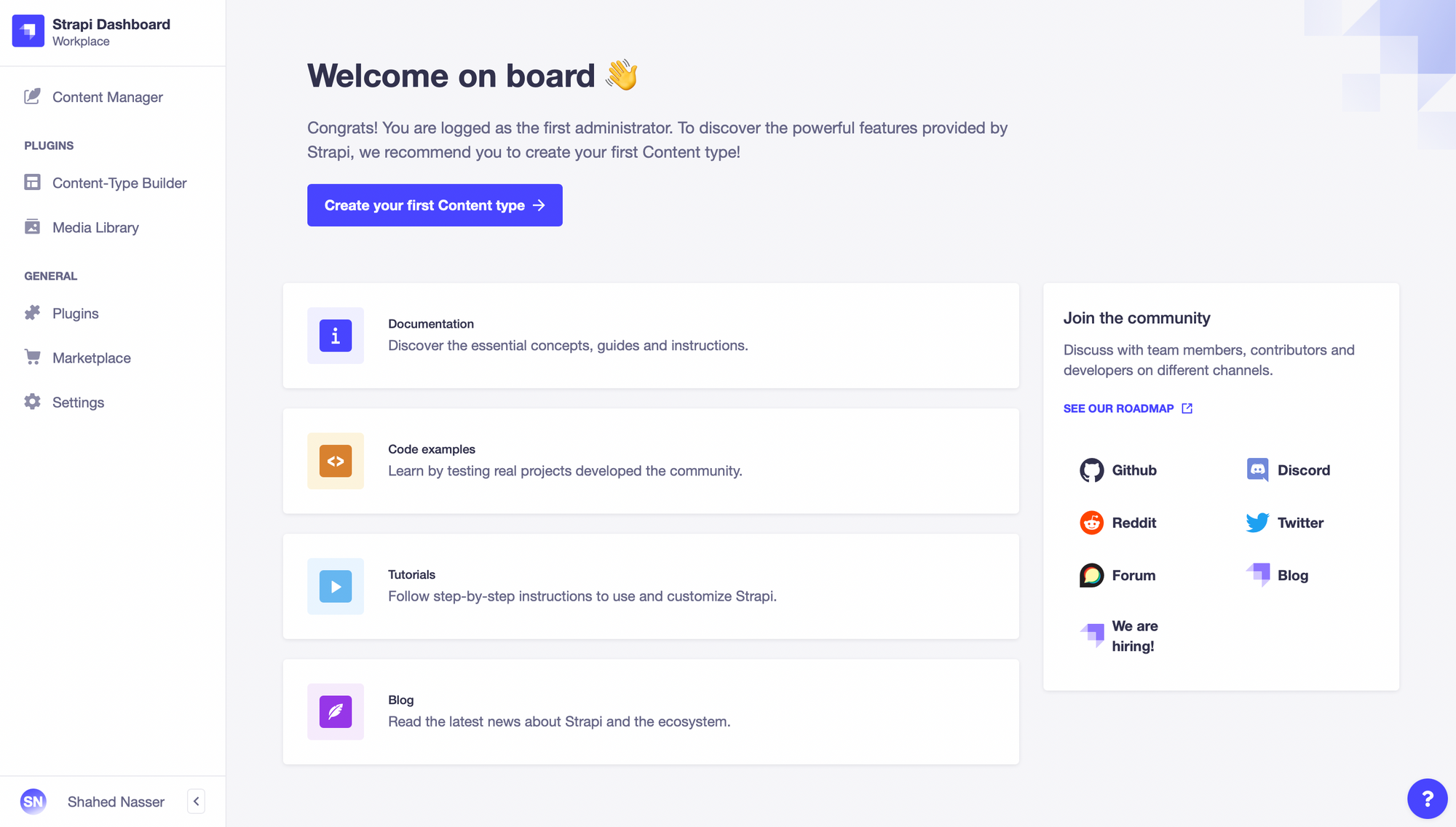
Task: Open the Blog card title
Action: click(401, 700)
